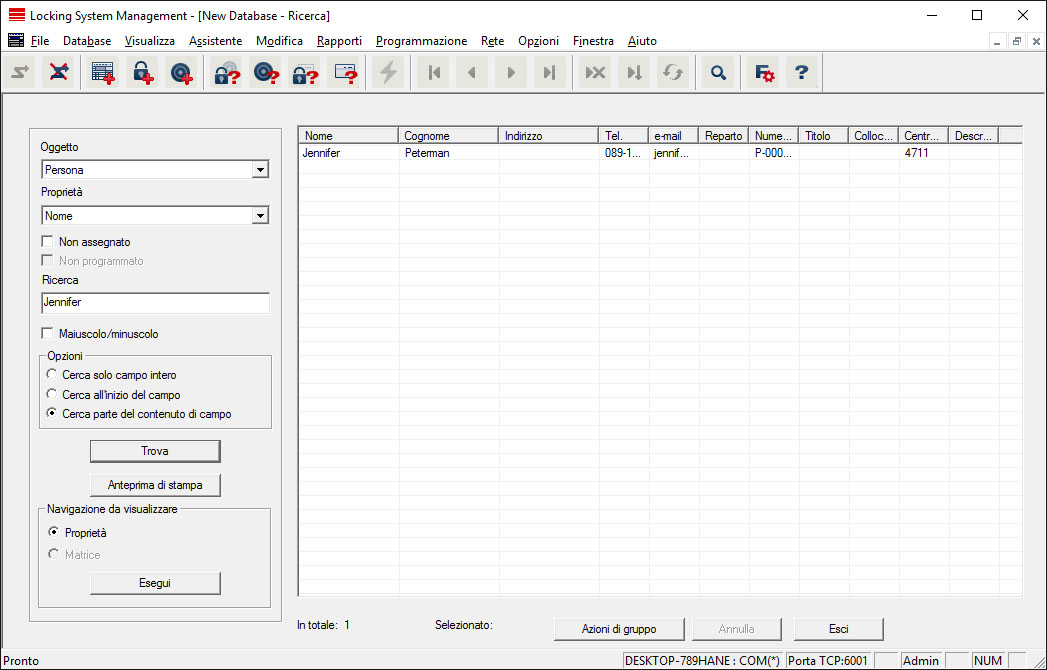This screenshot has width=1047, height=670.
Task: Click the new locking system toolbar icon
Action: pos(104,73)
